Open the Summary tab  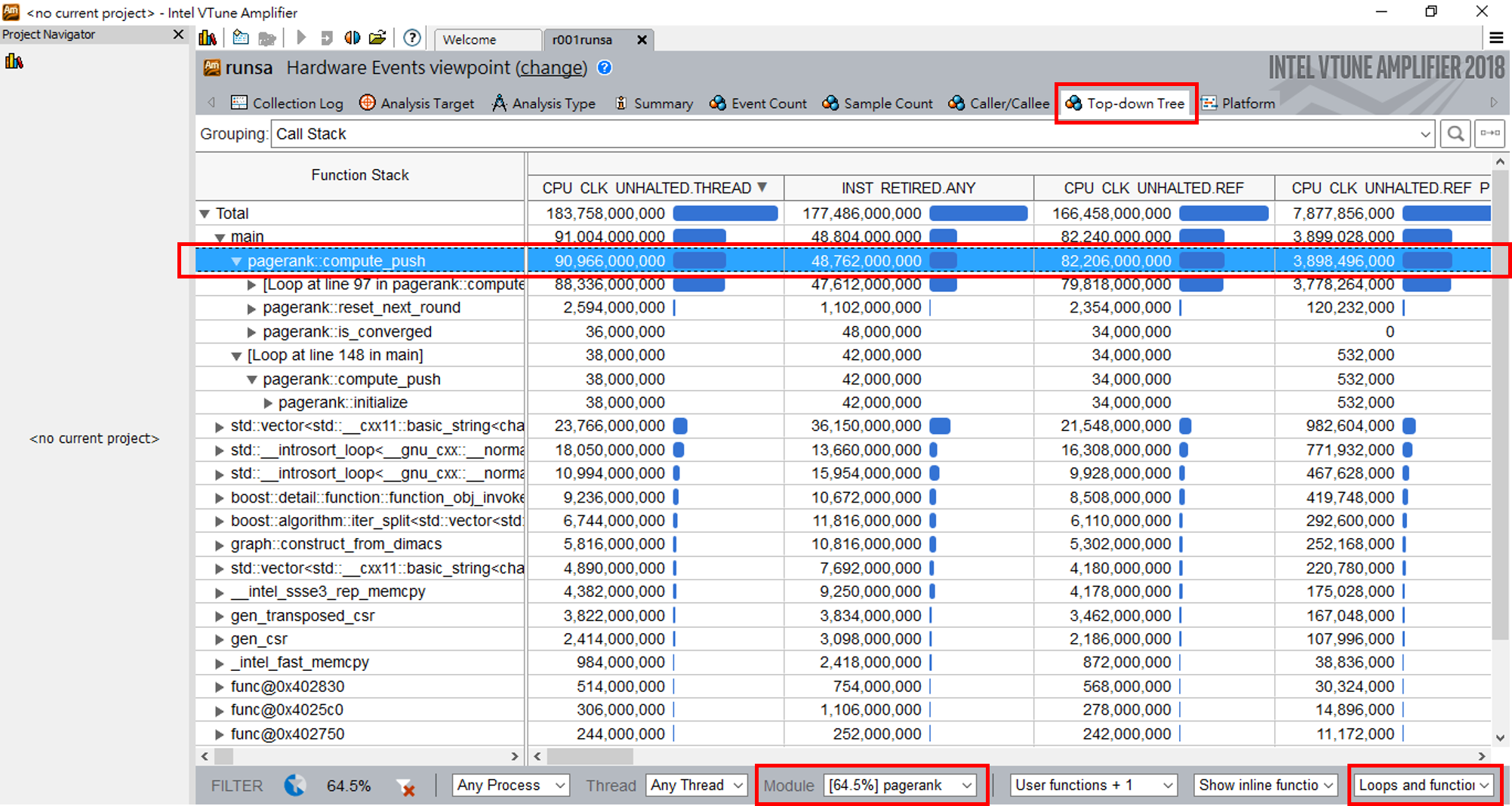654,103
